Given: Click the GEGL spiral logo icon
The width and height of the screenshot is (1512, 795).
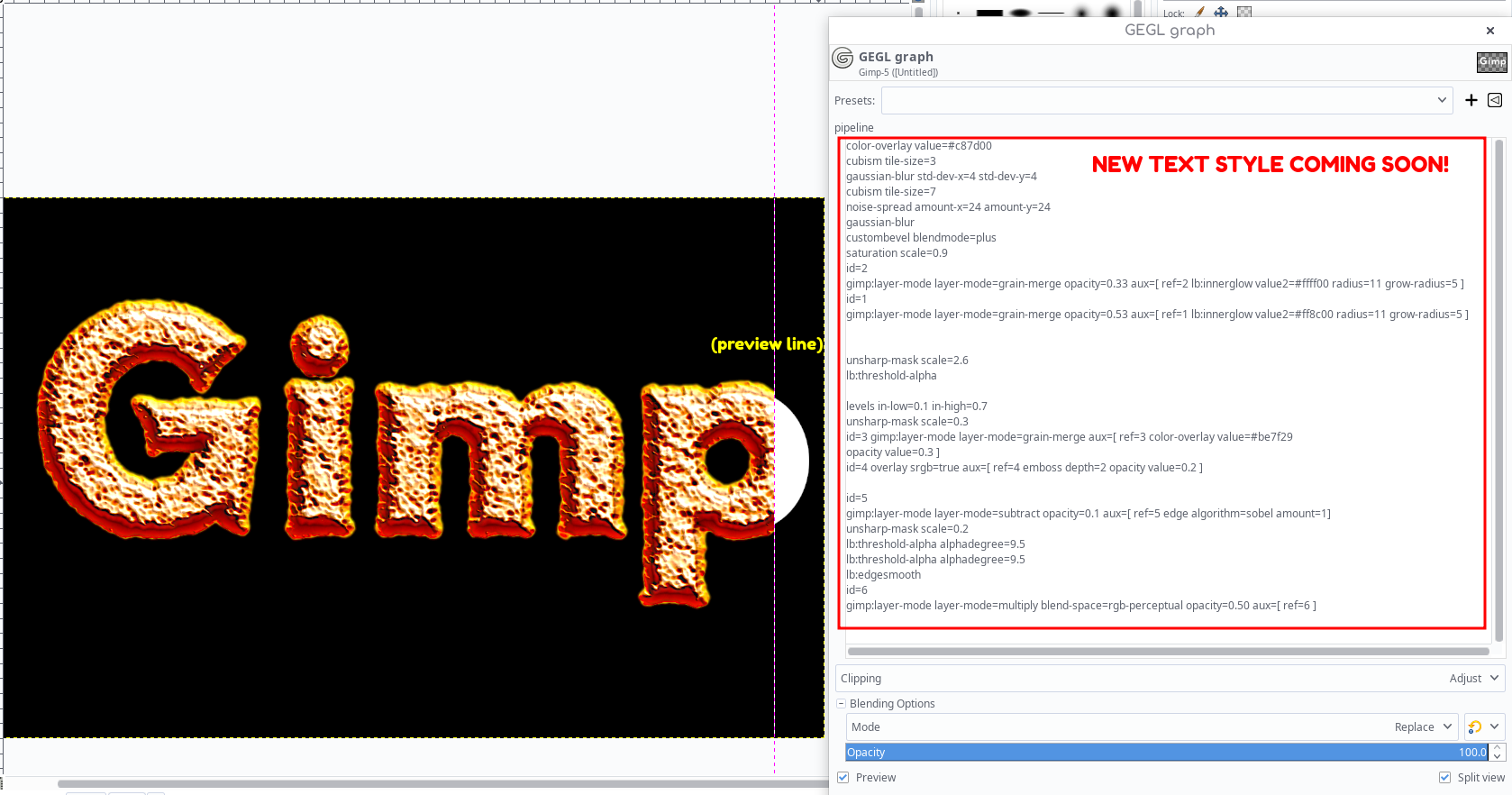Looking at the screenshot, I should pyautogui.click(x=843, y=58).
